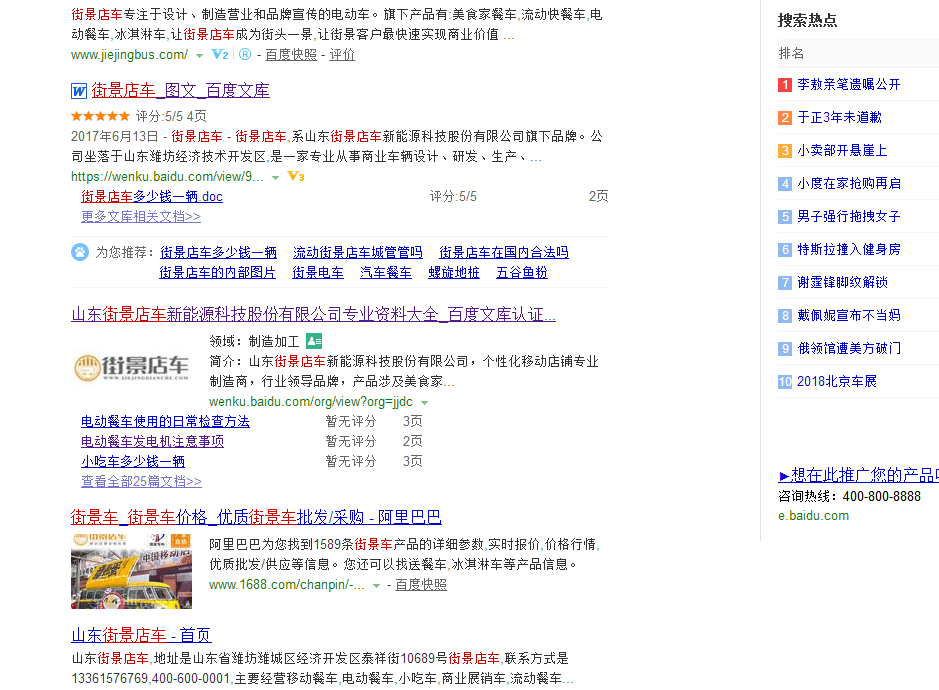This screenshot has height=690, width=939.
Task: Open recommended search 螺旋地桩
Action: click(454, 273)
